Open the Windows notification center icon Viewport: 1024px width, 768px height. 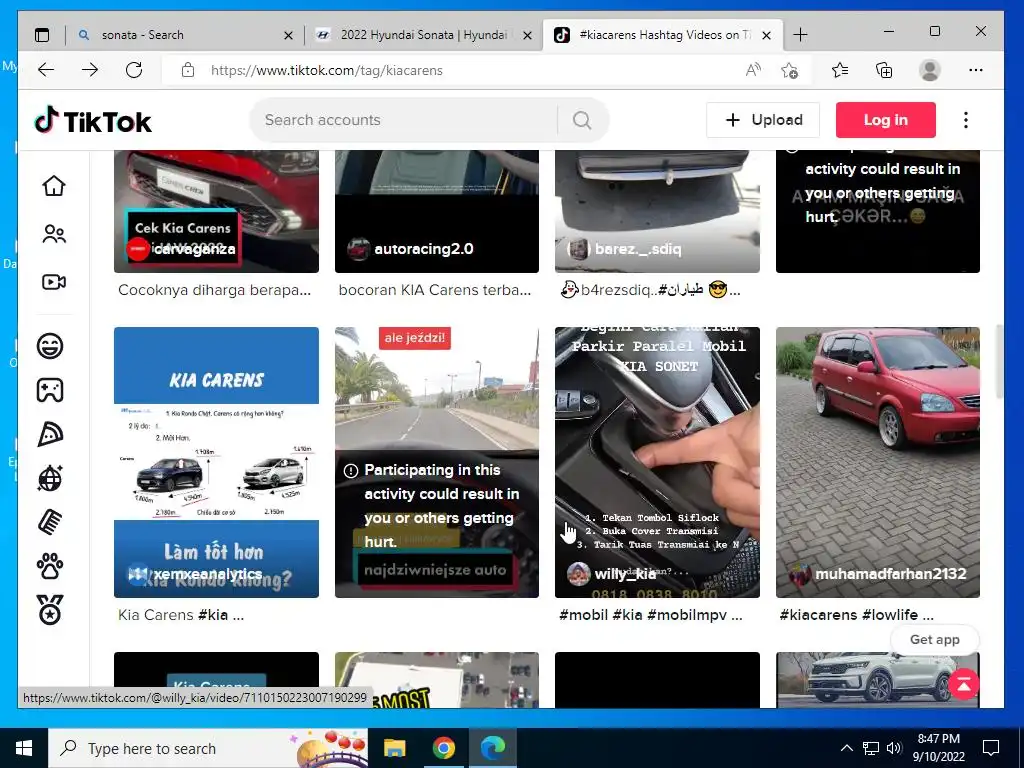pyautogui.click(x=991, y=748)
